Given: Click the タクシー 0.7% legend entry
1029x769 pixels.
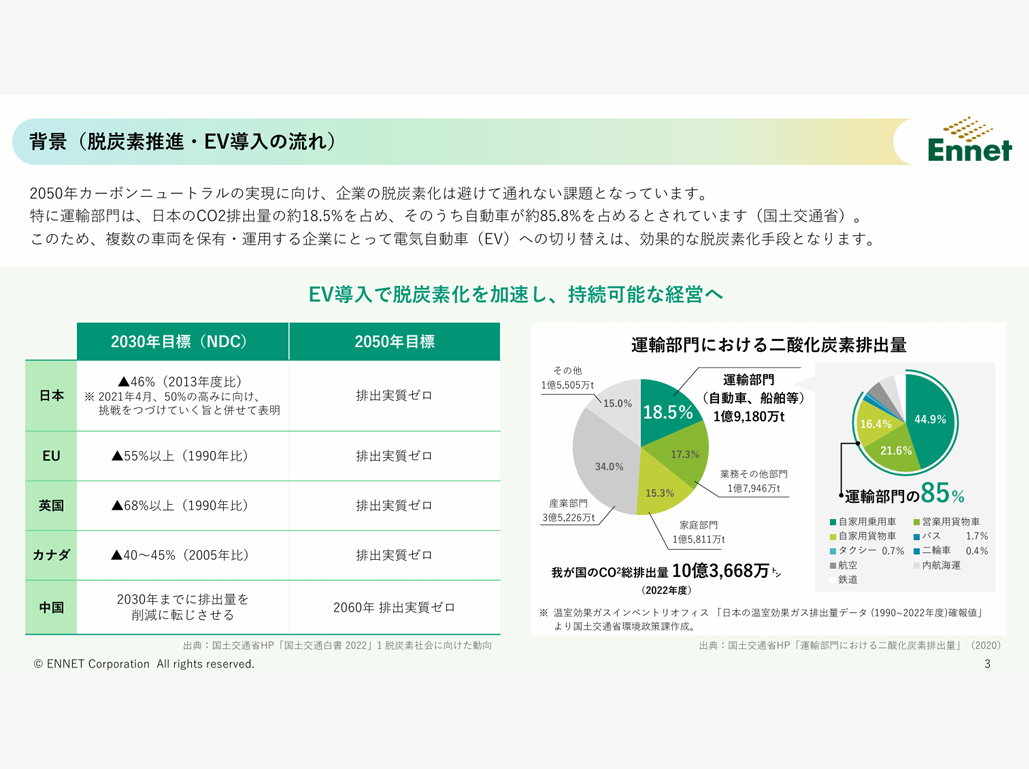Looking at the screenshot, I should click(867, 551).
